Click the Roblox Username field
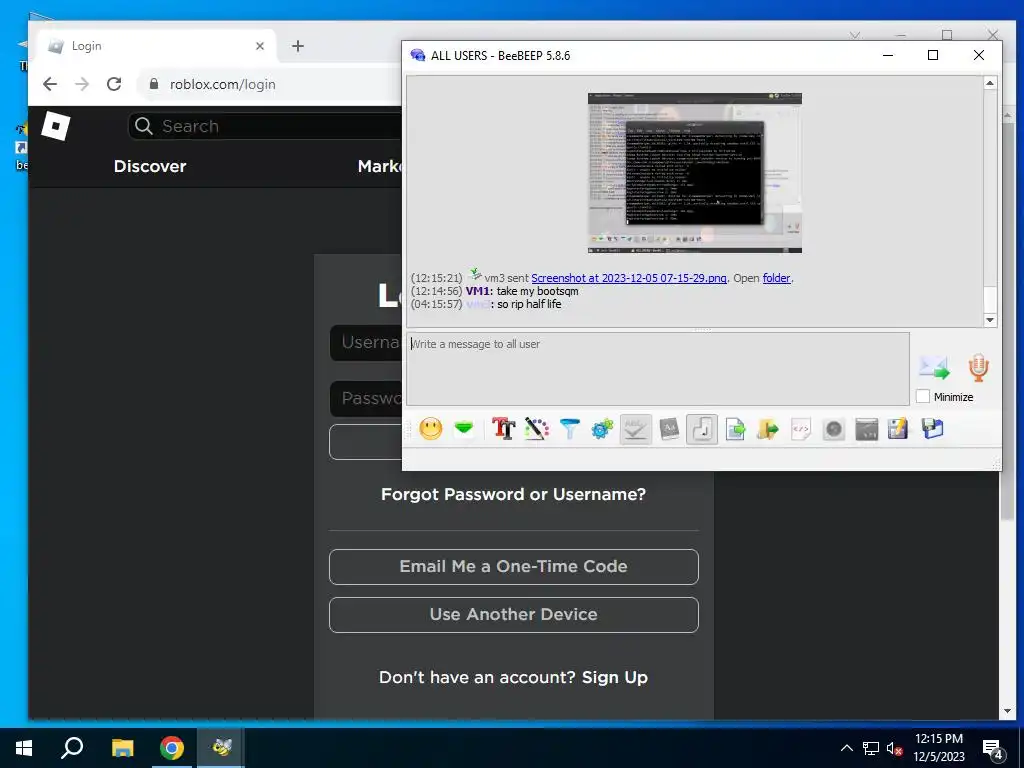This screenshot has height=768, width=1024. point(366,343)
